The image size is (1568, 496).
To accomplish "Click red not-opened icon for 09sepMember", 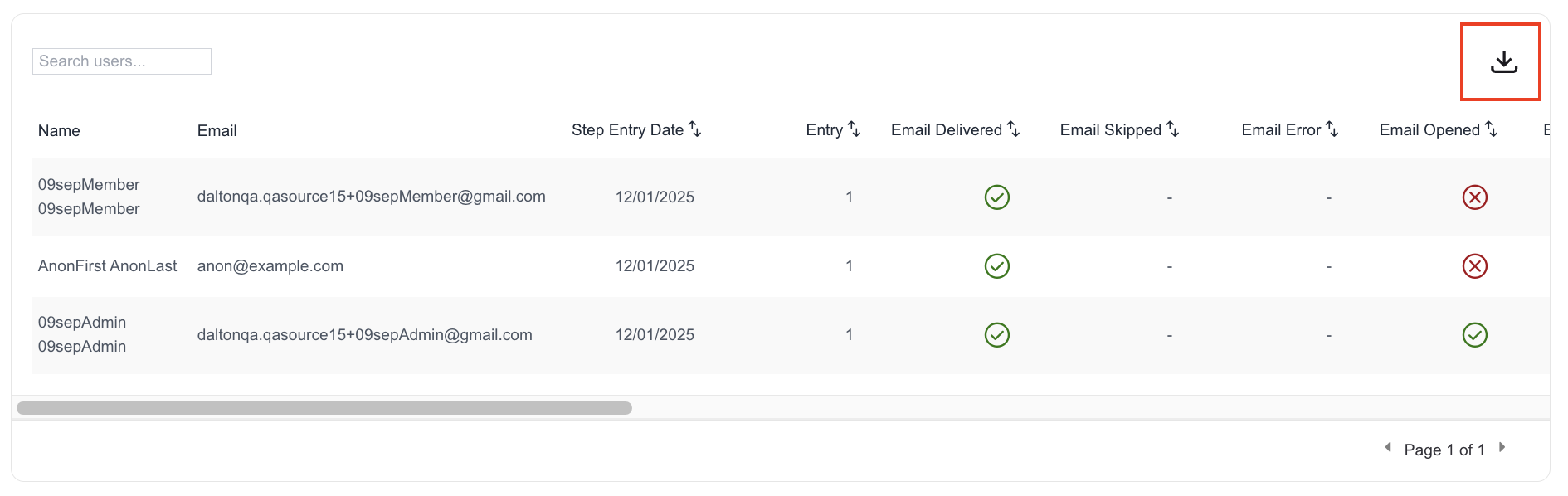I will (x=1474, y=197).
